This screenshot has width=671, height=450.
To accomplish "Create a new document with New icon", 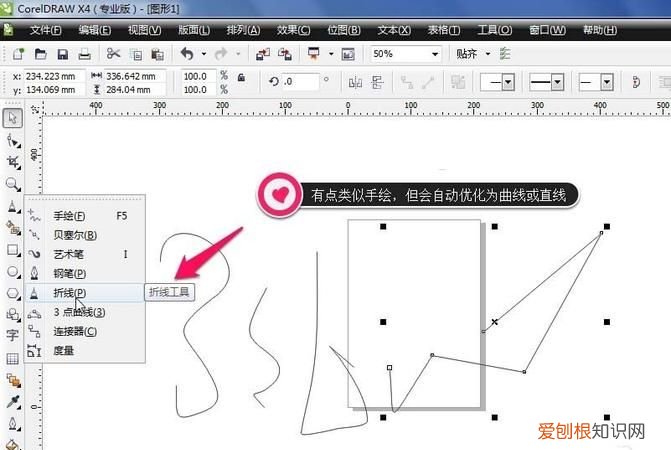I will coord(19,54).
